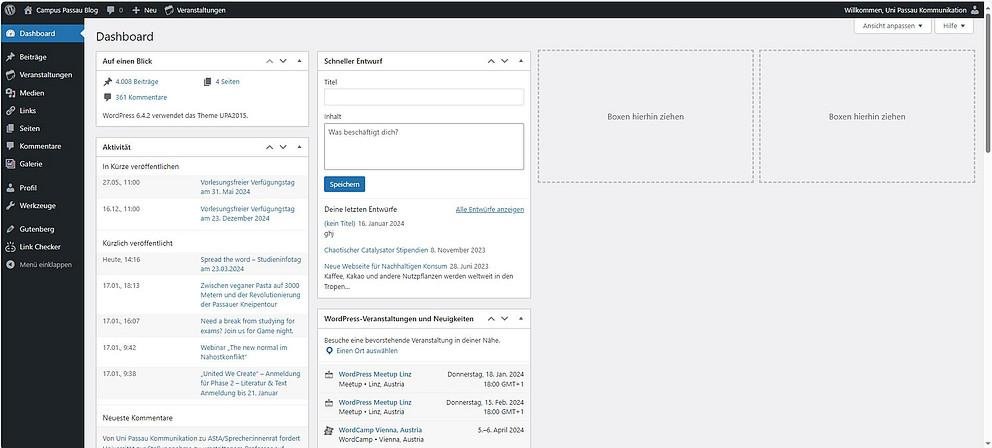Open the WordPress logo menu

(10, 10)
